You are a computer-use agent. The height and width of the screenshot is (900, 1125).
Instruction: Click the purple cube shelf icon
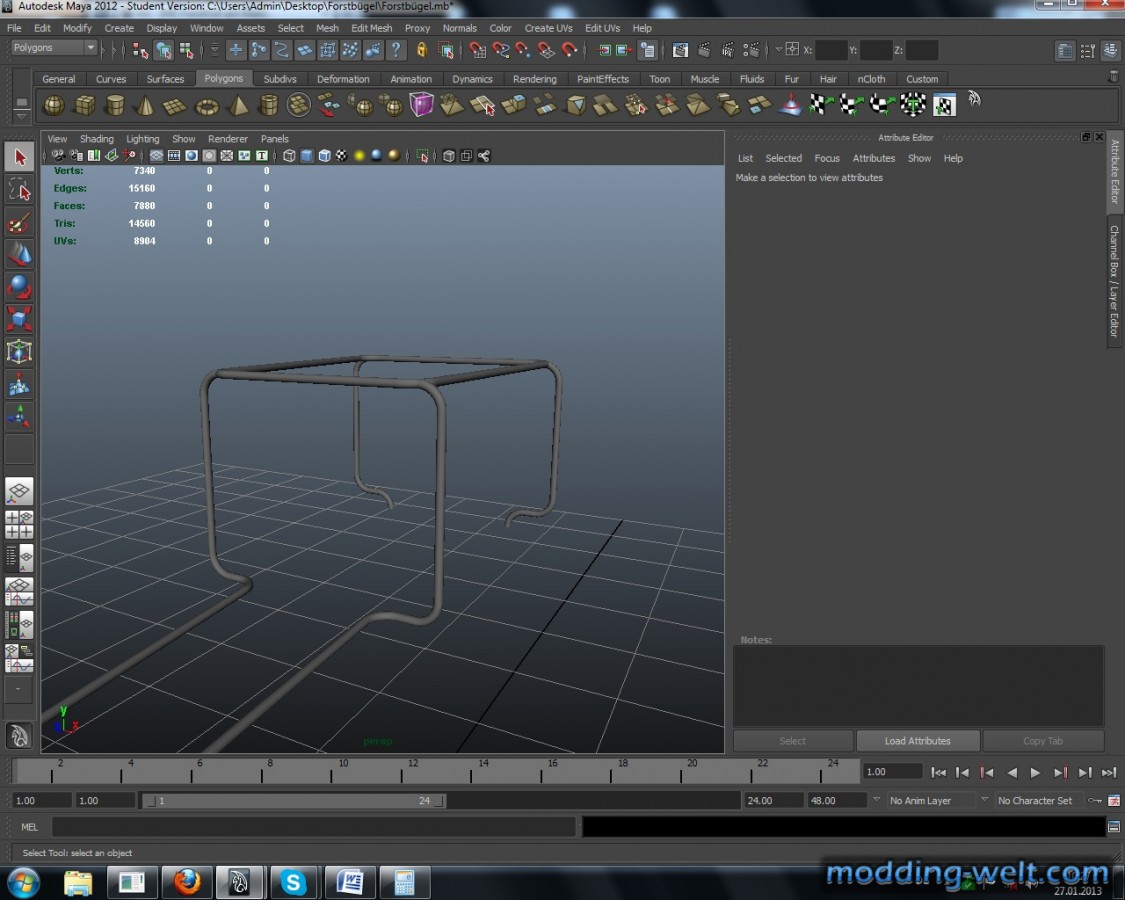[x=422, y=105]
